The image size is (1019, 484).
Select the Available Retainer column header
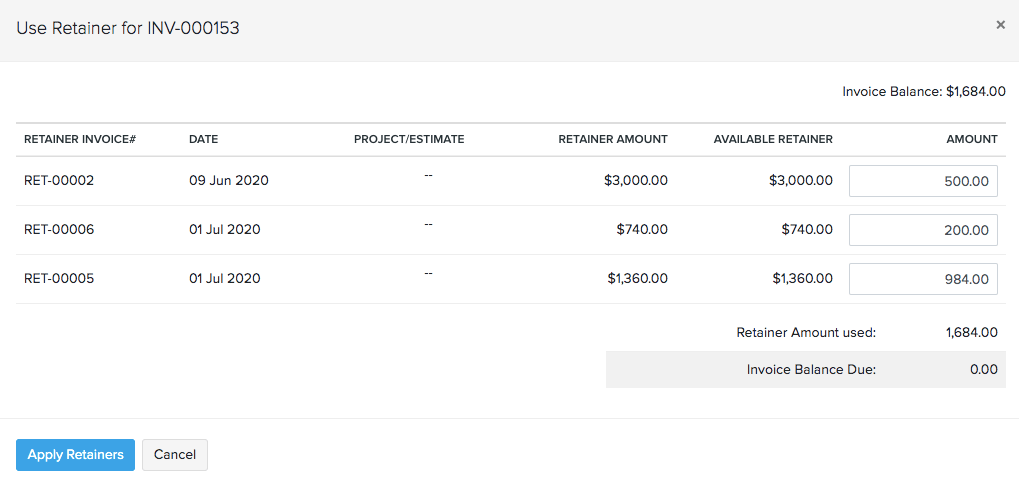click(773, 139)
